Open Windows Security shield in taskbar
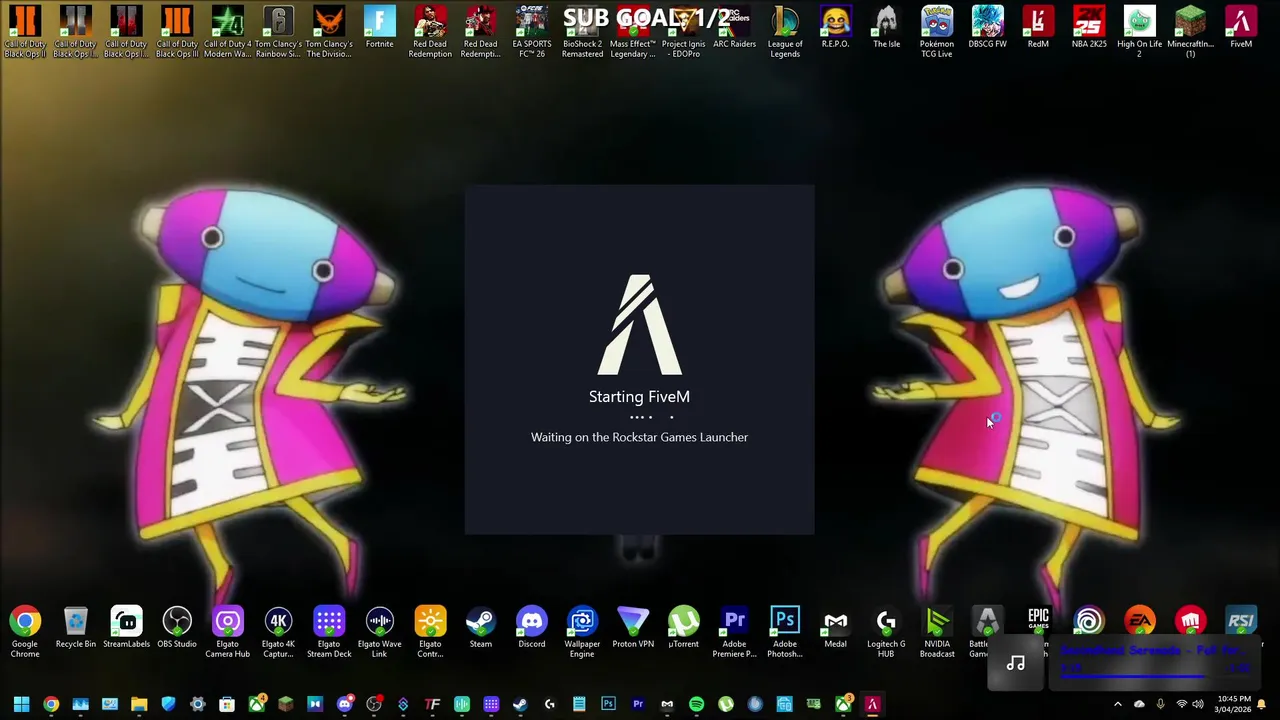 pos(168,704)
